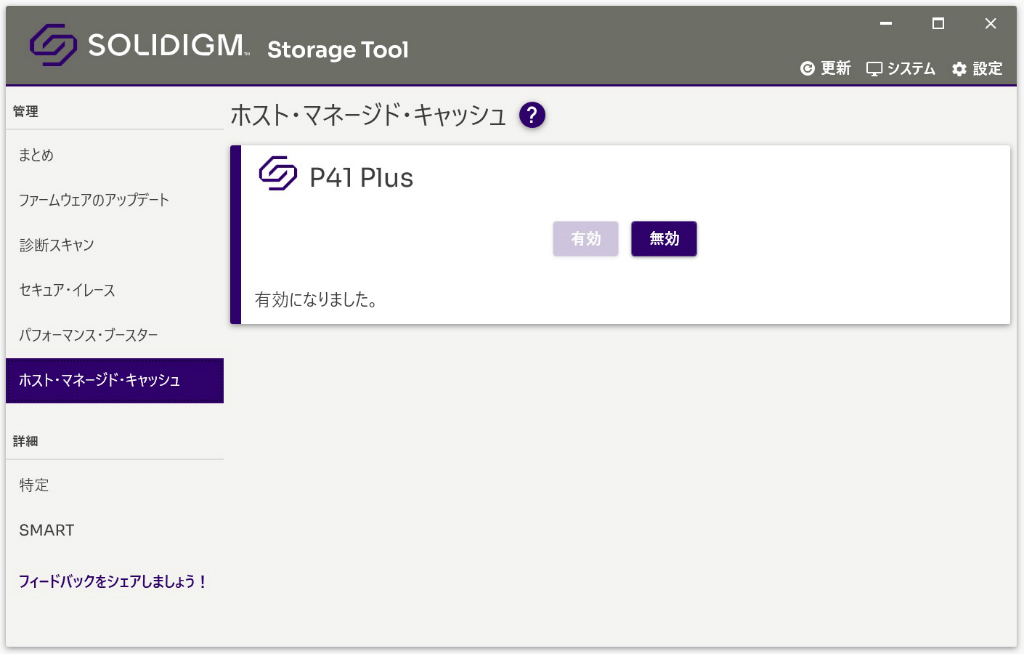Maximize the Storage Tool window

pyautogui.click(x=938, y=24)
